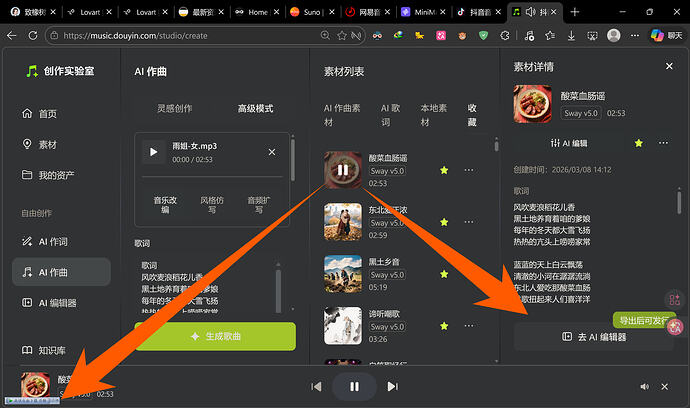Open the browser three-dot settings menu
Viewport: 690px width, 408px height.
point(635,36)
